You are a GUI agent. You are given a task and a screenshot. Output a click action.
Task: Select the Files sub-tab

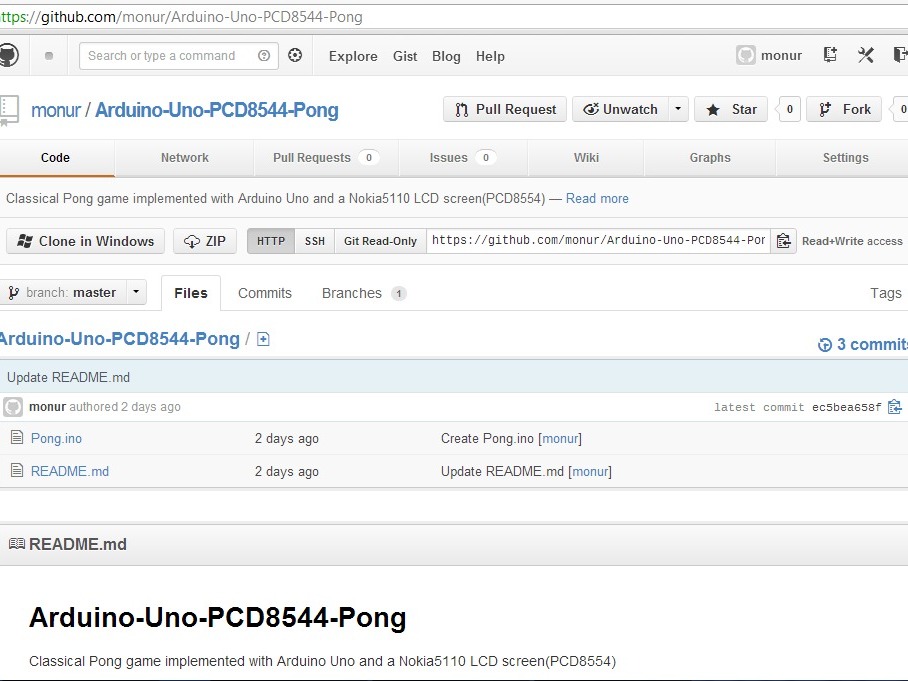pyautogui.click(x=191, y=293)
